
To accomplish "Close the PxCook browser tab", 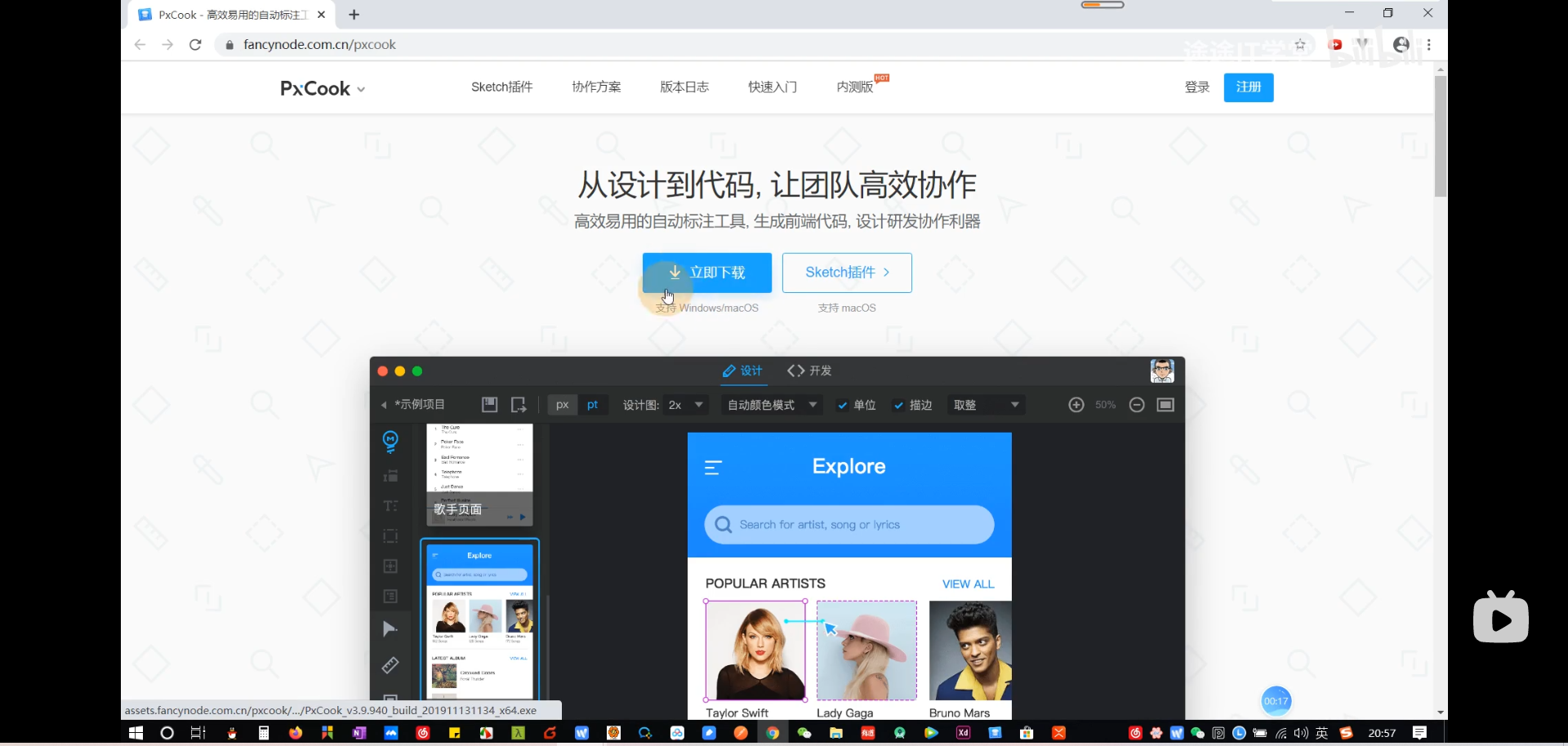I will pos(321,15).
